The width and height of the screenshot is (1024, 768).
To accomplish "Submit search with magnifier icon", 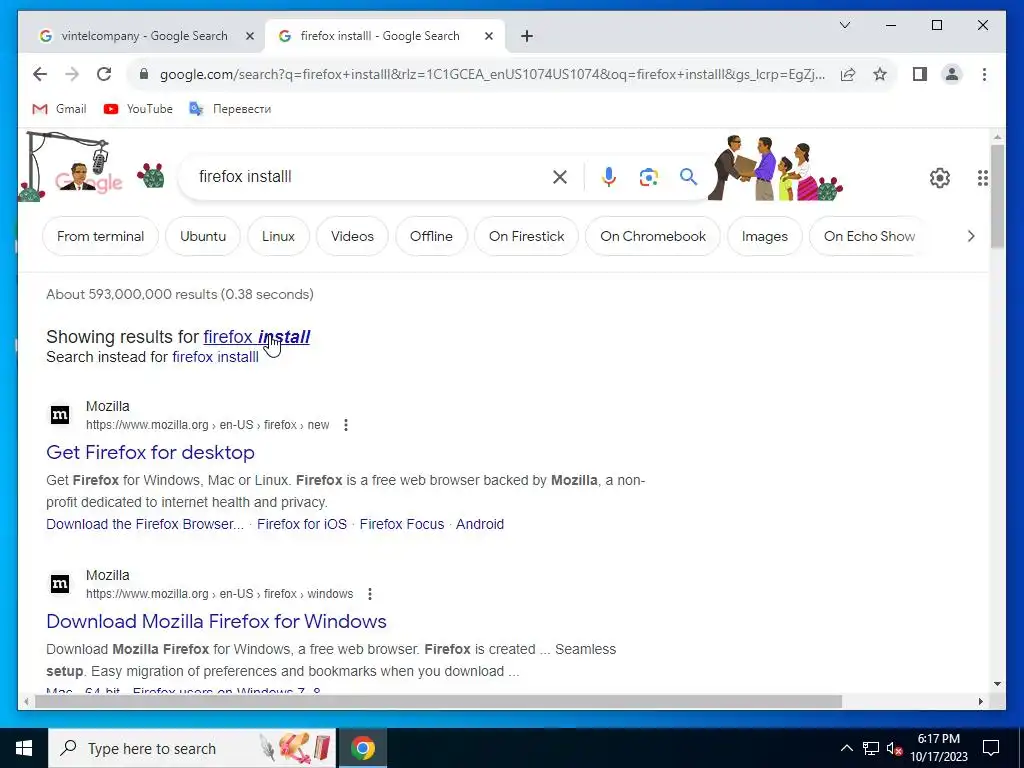I will (x=688, y=177).
